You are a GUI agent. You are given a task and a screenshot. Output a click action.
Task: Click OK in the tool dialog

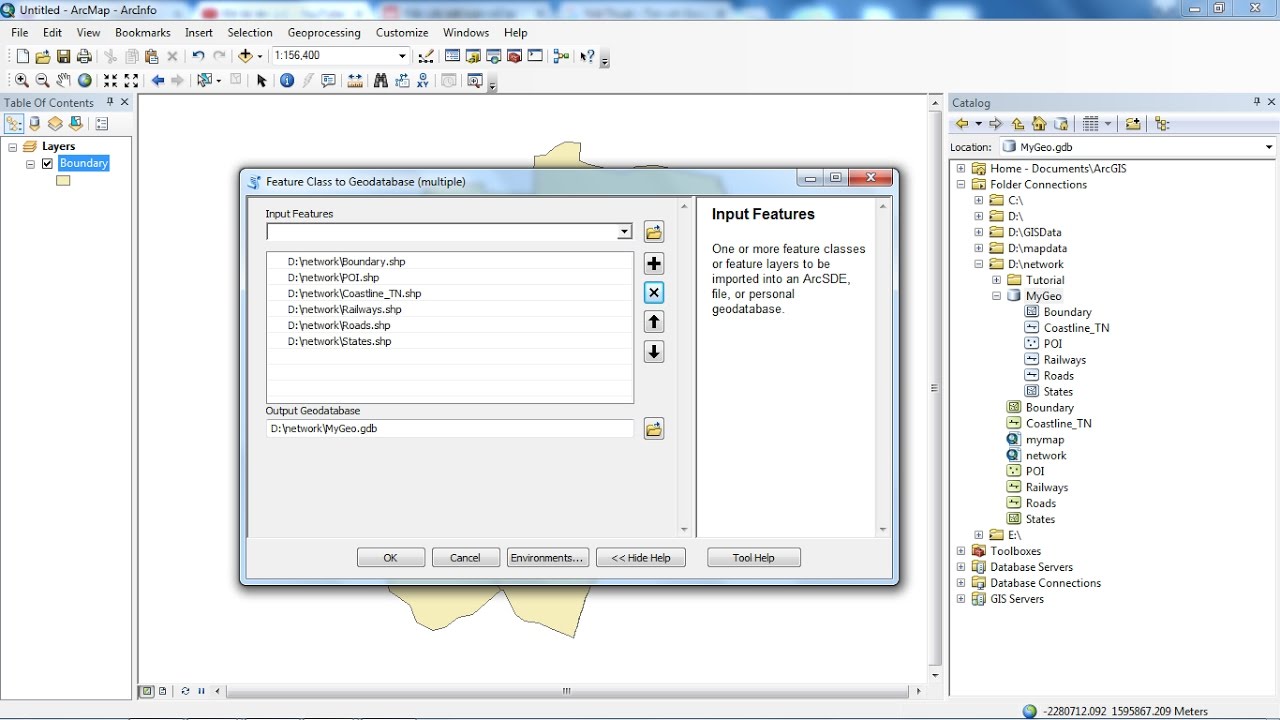click(x=391, y=558)
